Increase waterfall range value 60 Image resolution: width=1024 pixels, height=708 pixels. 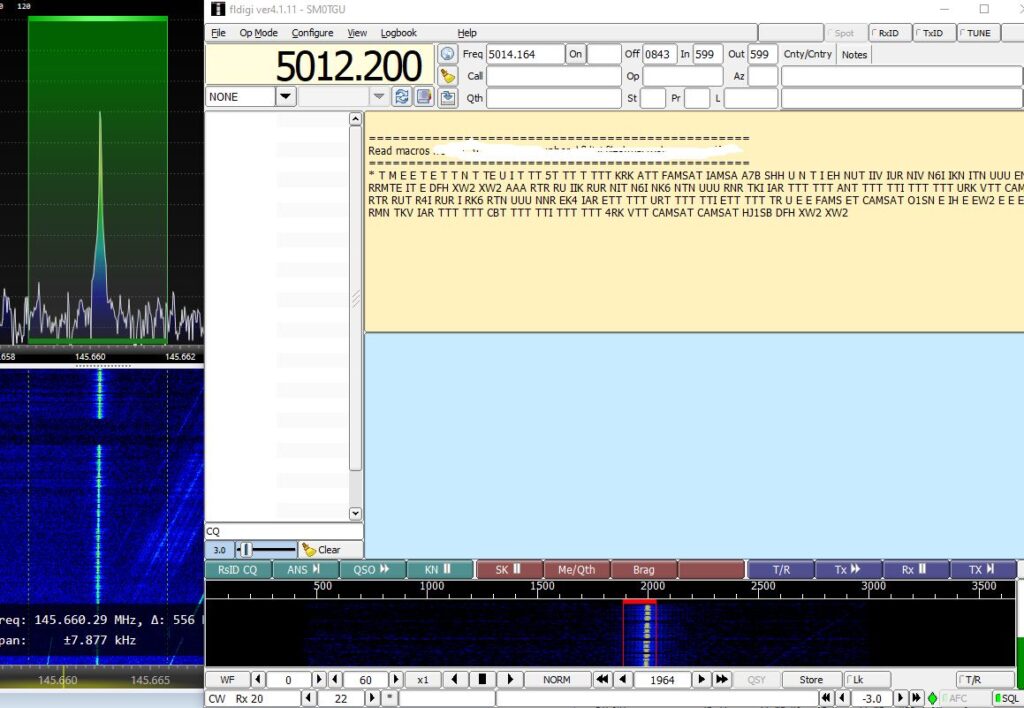[396, 679]
